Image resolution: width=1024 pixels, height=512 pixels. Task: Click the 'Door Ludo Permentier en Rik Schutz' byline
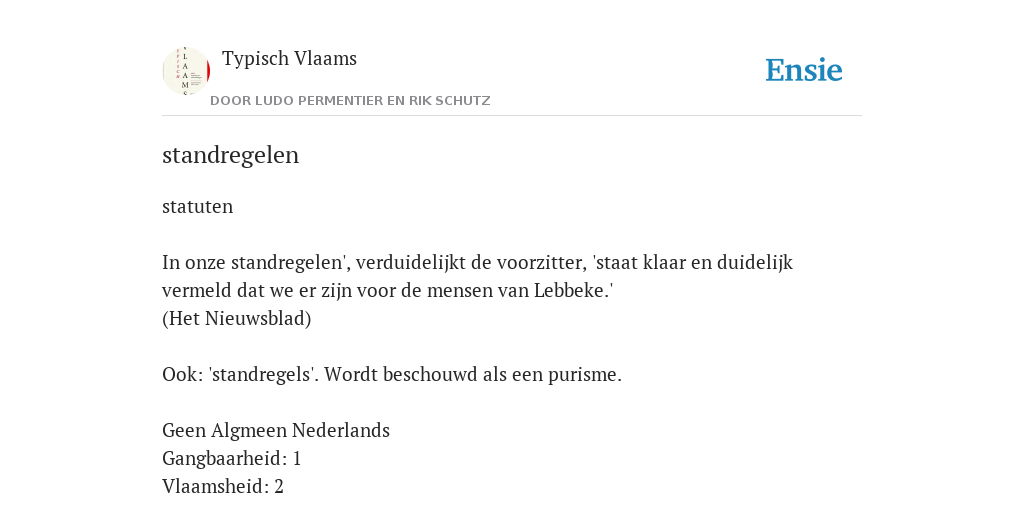[x=350, y=101]
